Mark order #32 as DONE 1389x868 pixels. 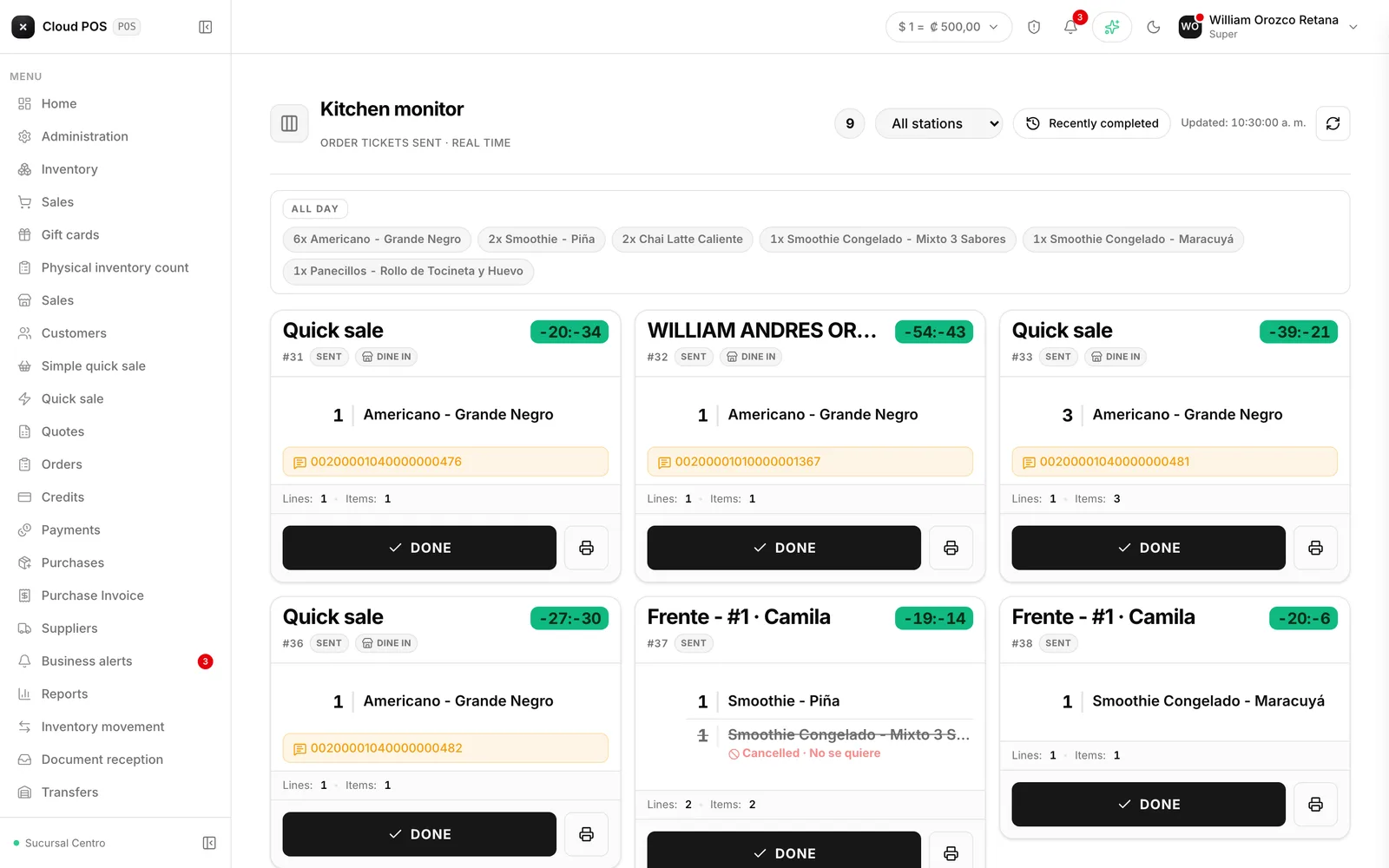coord(784,548)
